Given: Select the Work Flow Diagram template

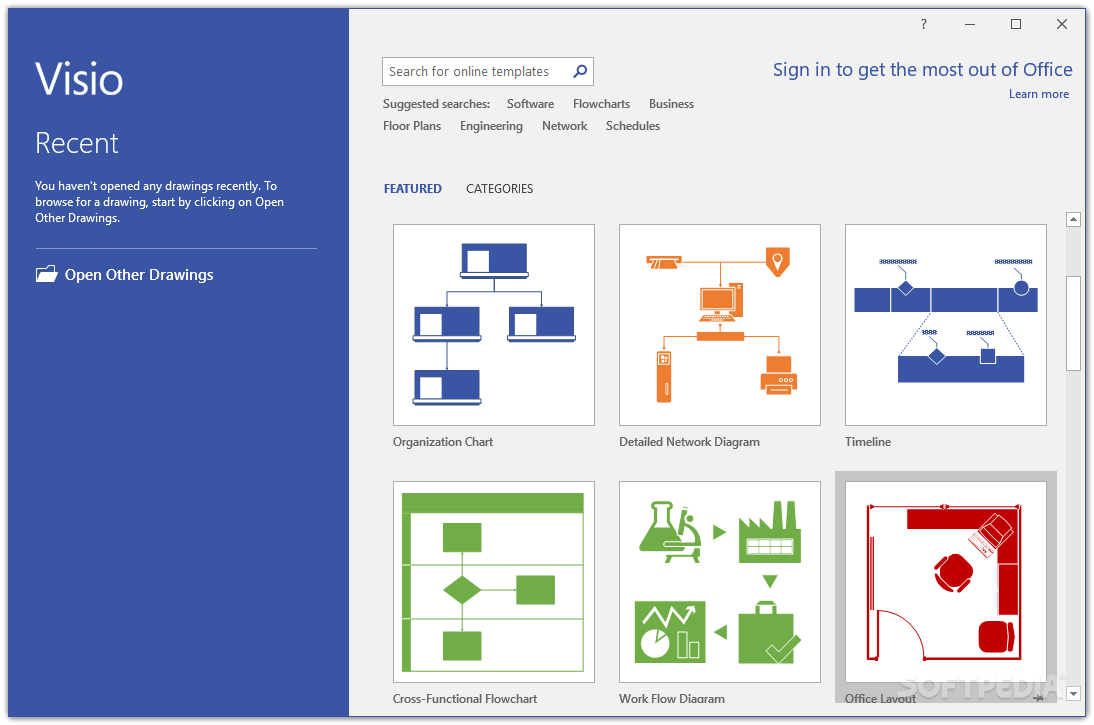Looking at the screenshot, I should (x=719, y=581).
